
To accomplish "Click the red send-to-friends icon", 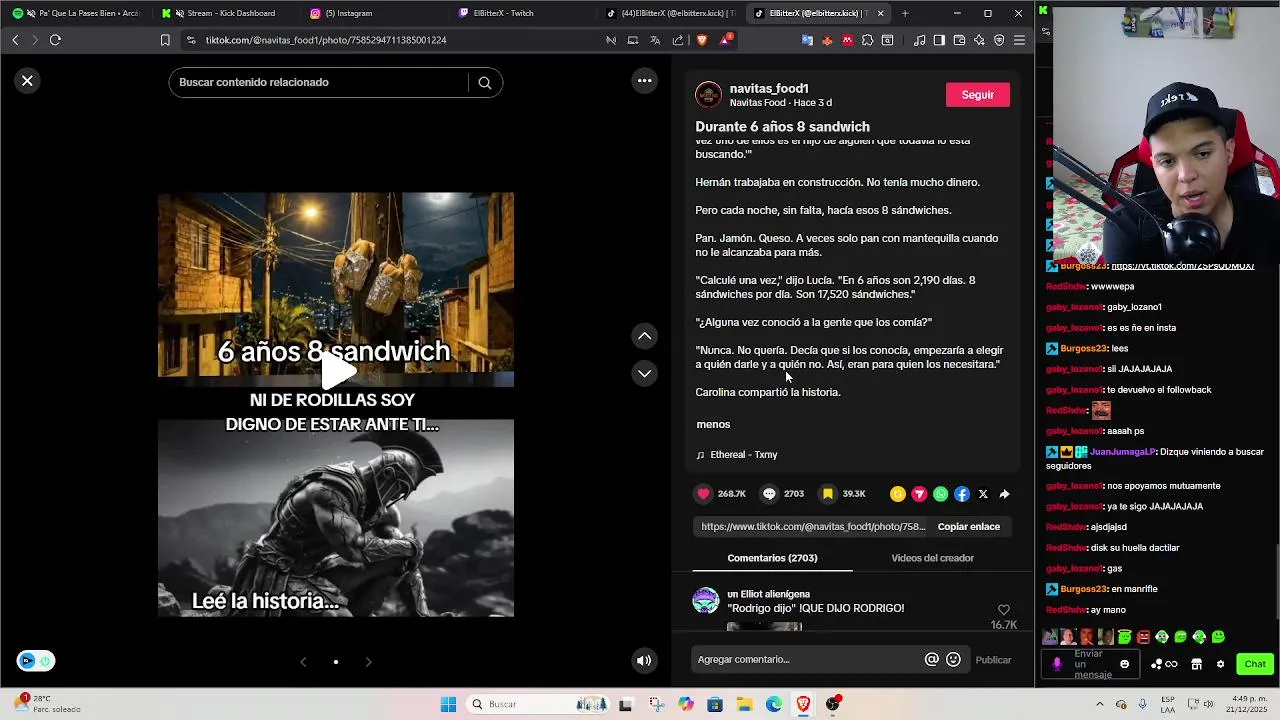I will click(919, 494).
